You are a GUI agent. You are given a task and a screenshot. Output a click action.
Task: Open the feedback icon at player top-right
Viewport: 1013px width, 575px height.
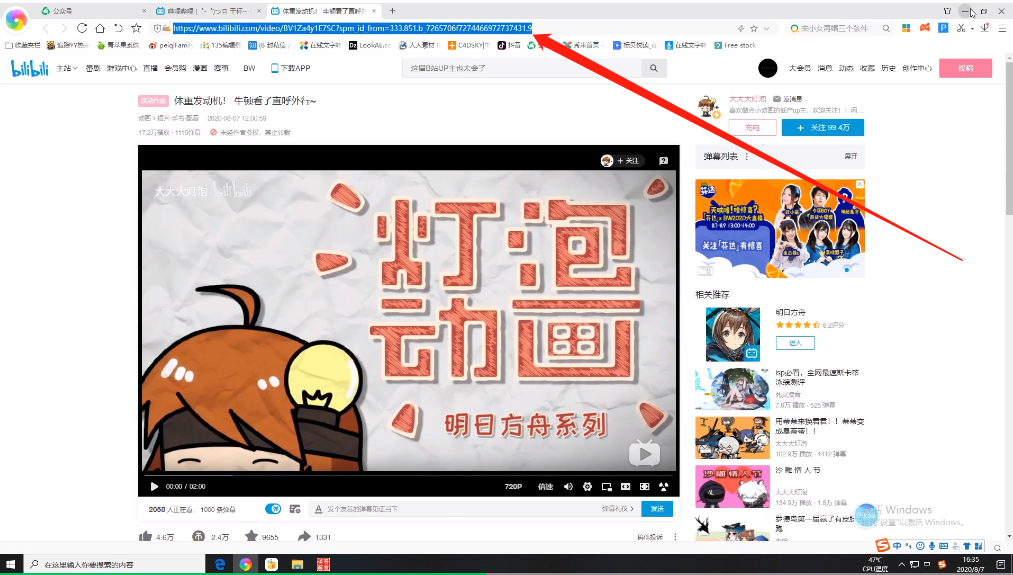663,161
